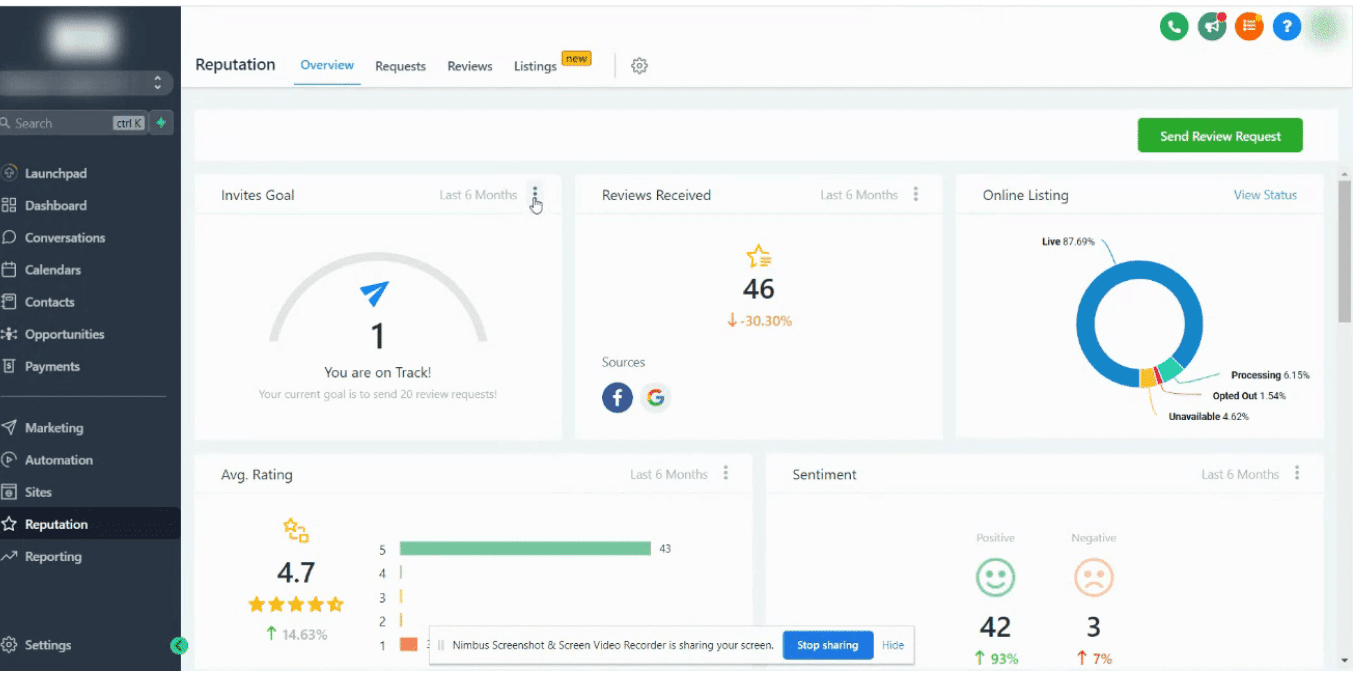
Task: Click the Google source icon under Reviews Received
Action: (x=656, y=397)
